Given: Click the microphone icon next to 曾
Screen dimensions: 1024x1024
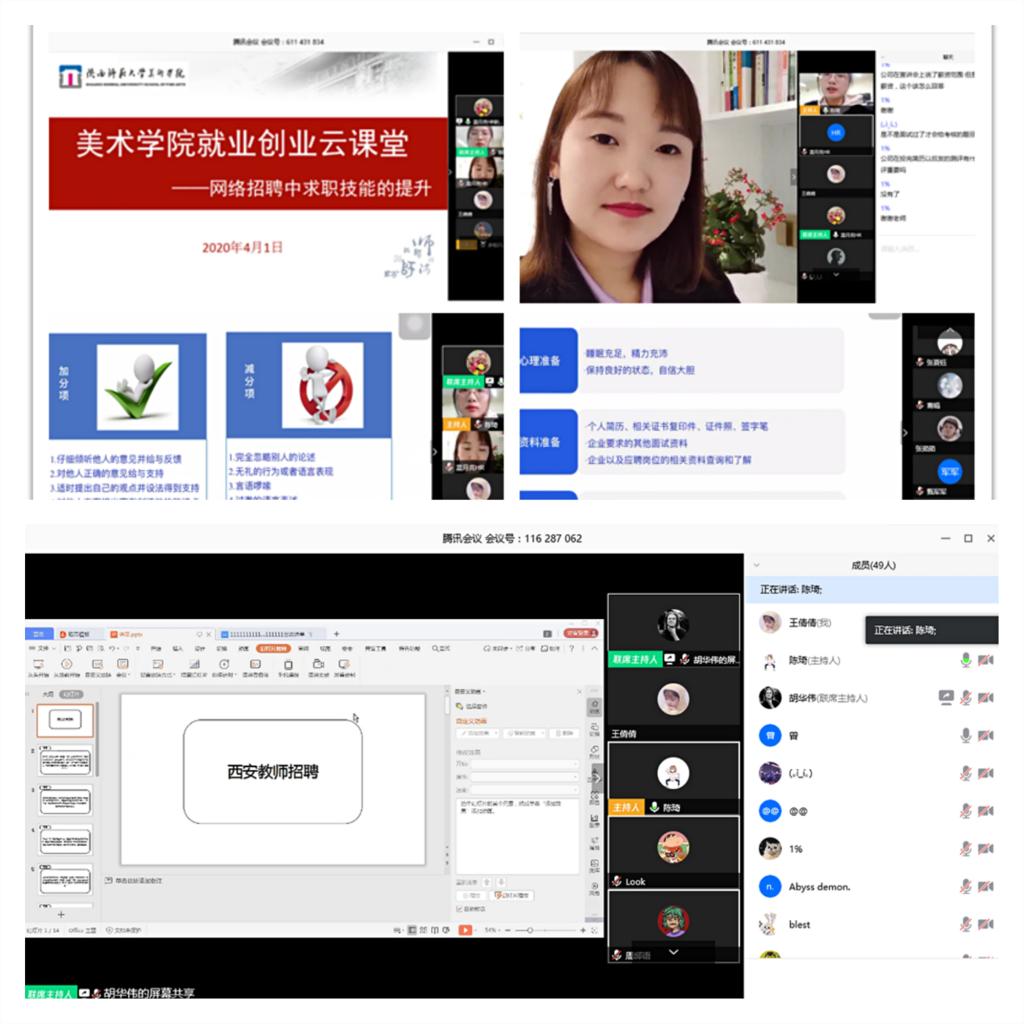Looking at the screenshot, I should coord(966,735).
